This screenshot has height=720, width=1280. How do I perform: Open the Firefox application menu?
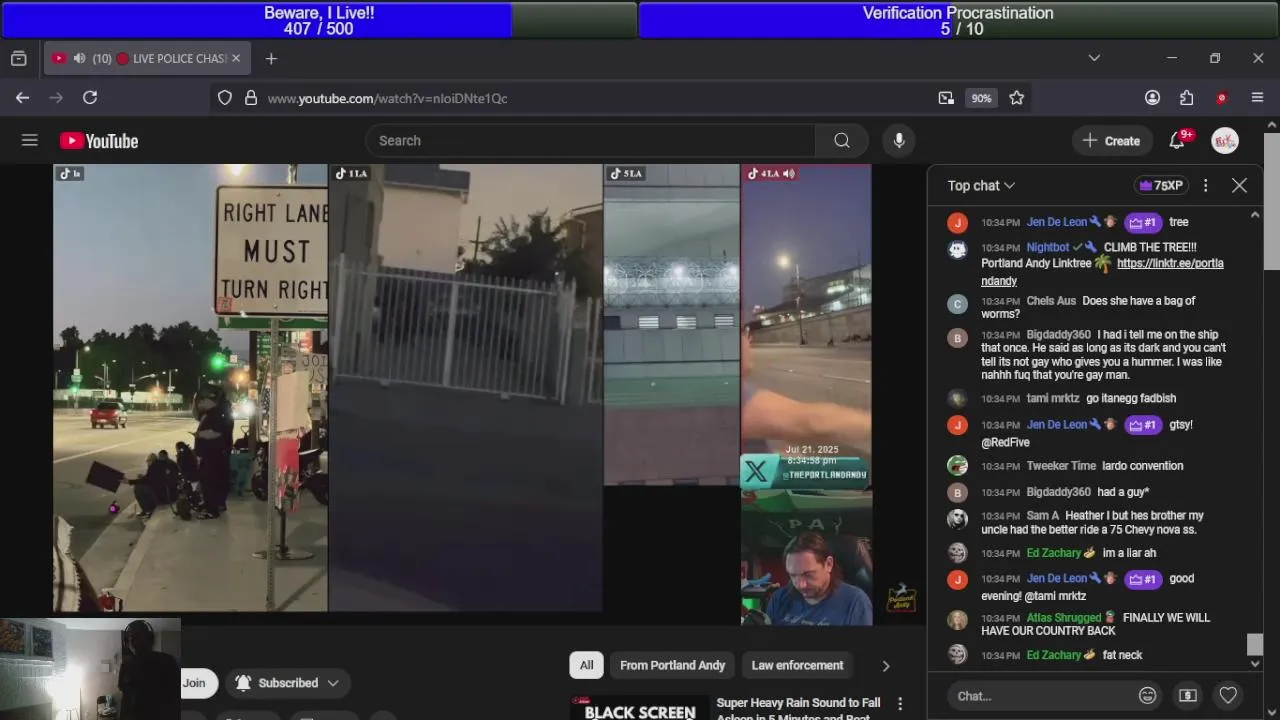(1258, 98)
